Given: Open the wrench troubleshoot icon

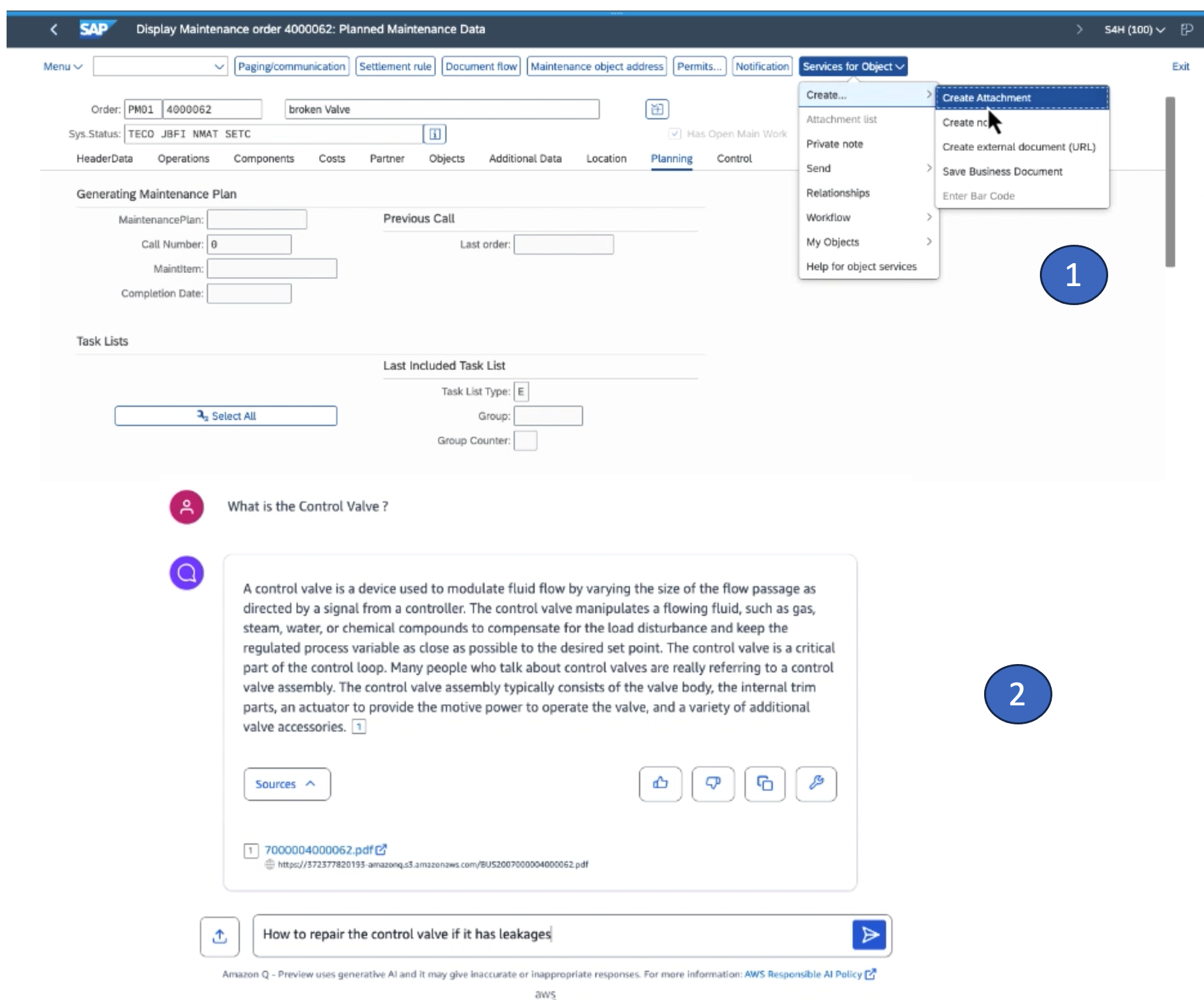Looking at the screenshot, I should [816, 783].
